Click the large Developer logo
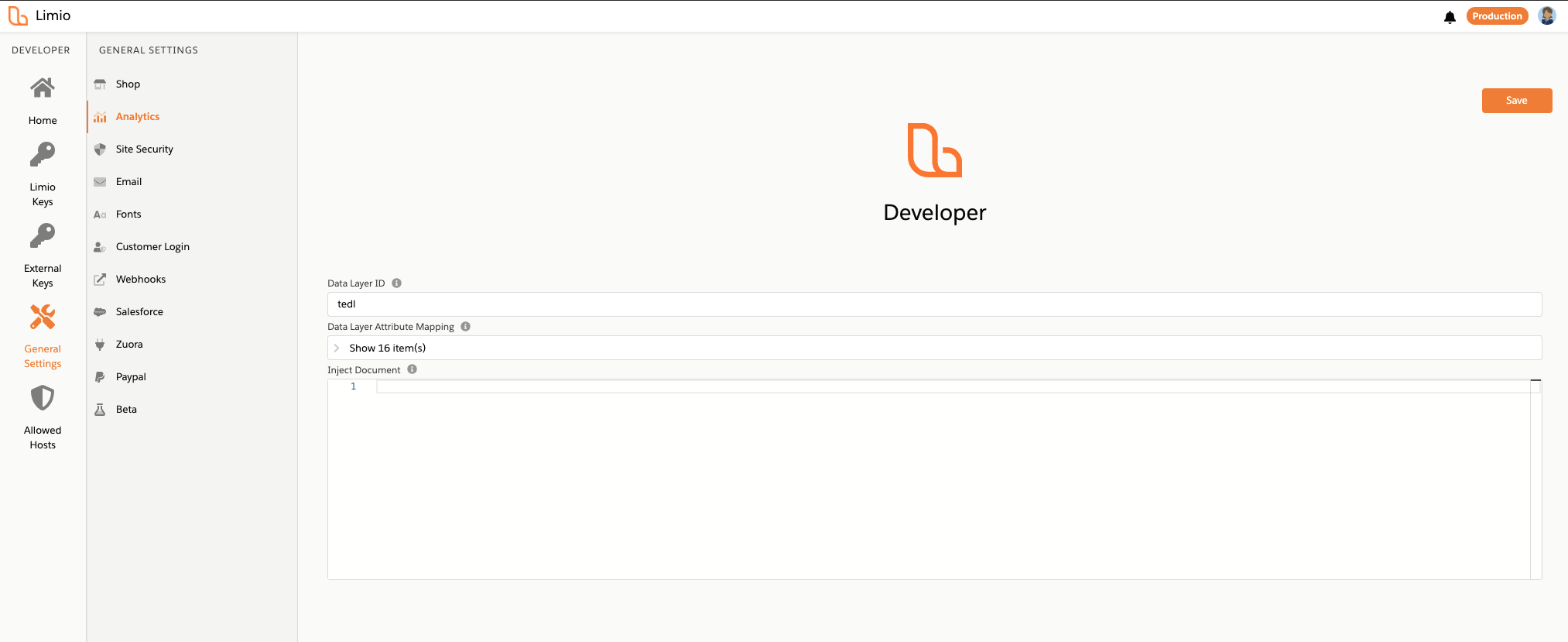Image resolution: width=1568 pixels, height=642 pixels. pos(934,150)
